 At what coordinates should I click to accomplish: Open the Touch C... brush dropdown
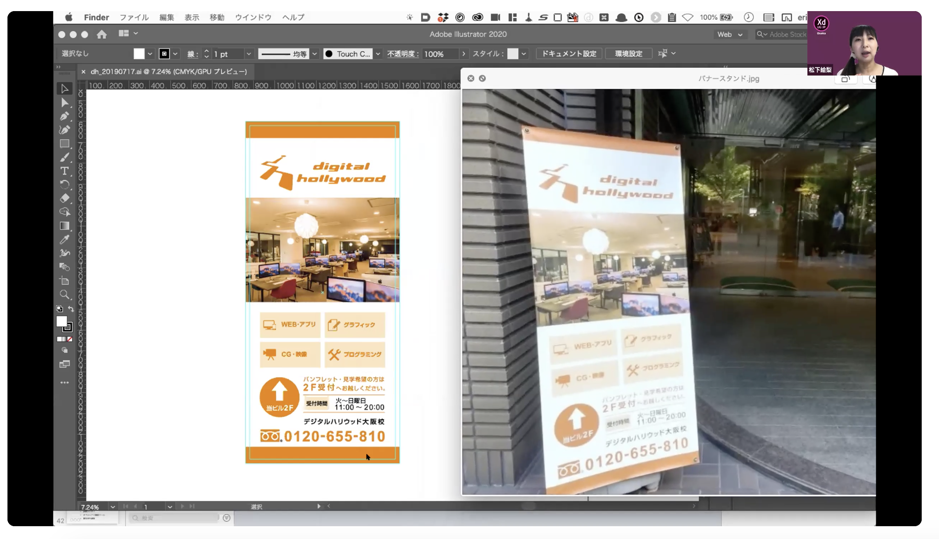[377, 54]
